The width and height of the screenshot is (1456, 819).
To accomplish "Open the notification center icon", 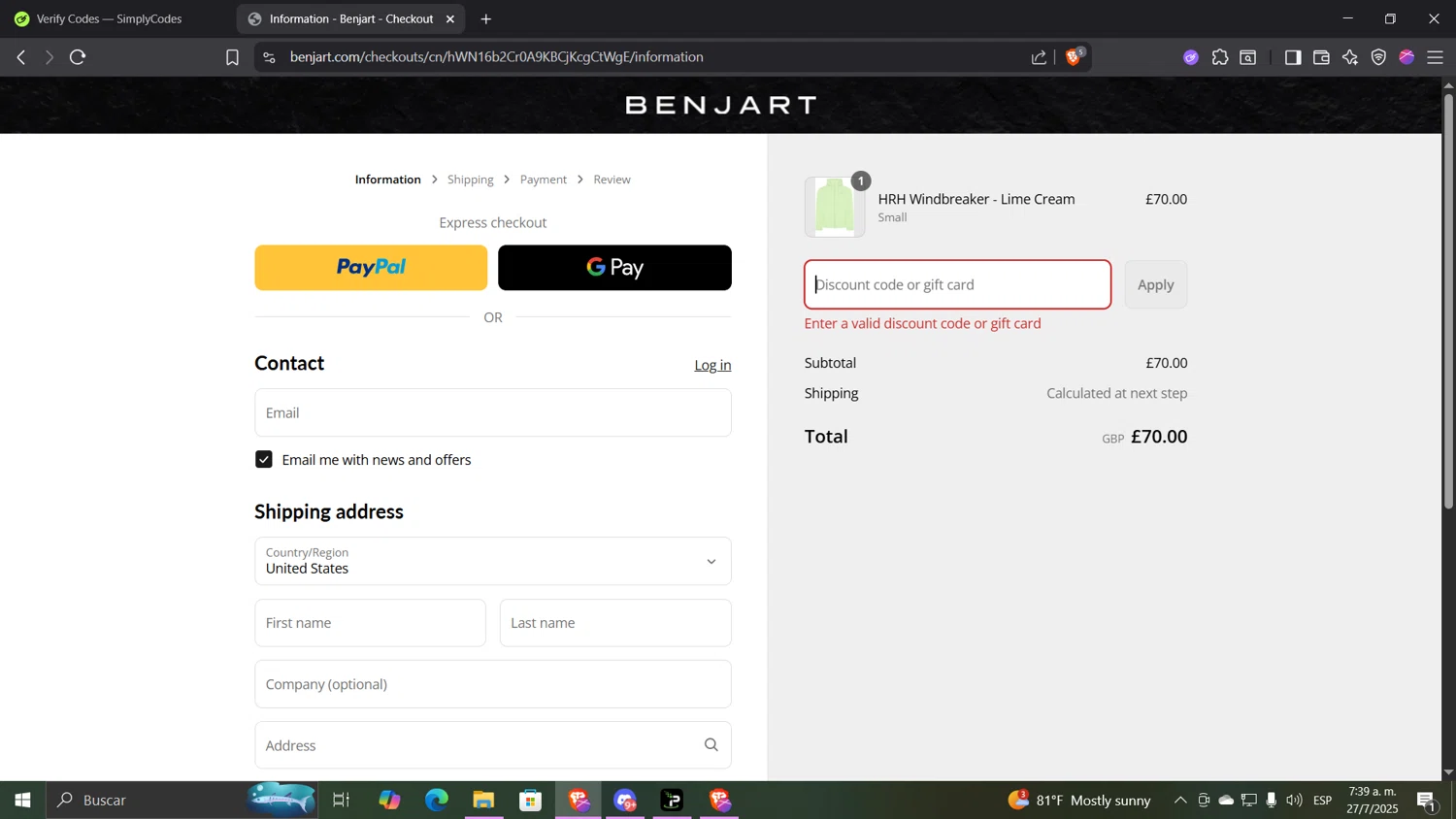I will (x=1427, y=802).
